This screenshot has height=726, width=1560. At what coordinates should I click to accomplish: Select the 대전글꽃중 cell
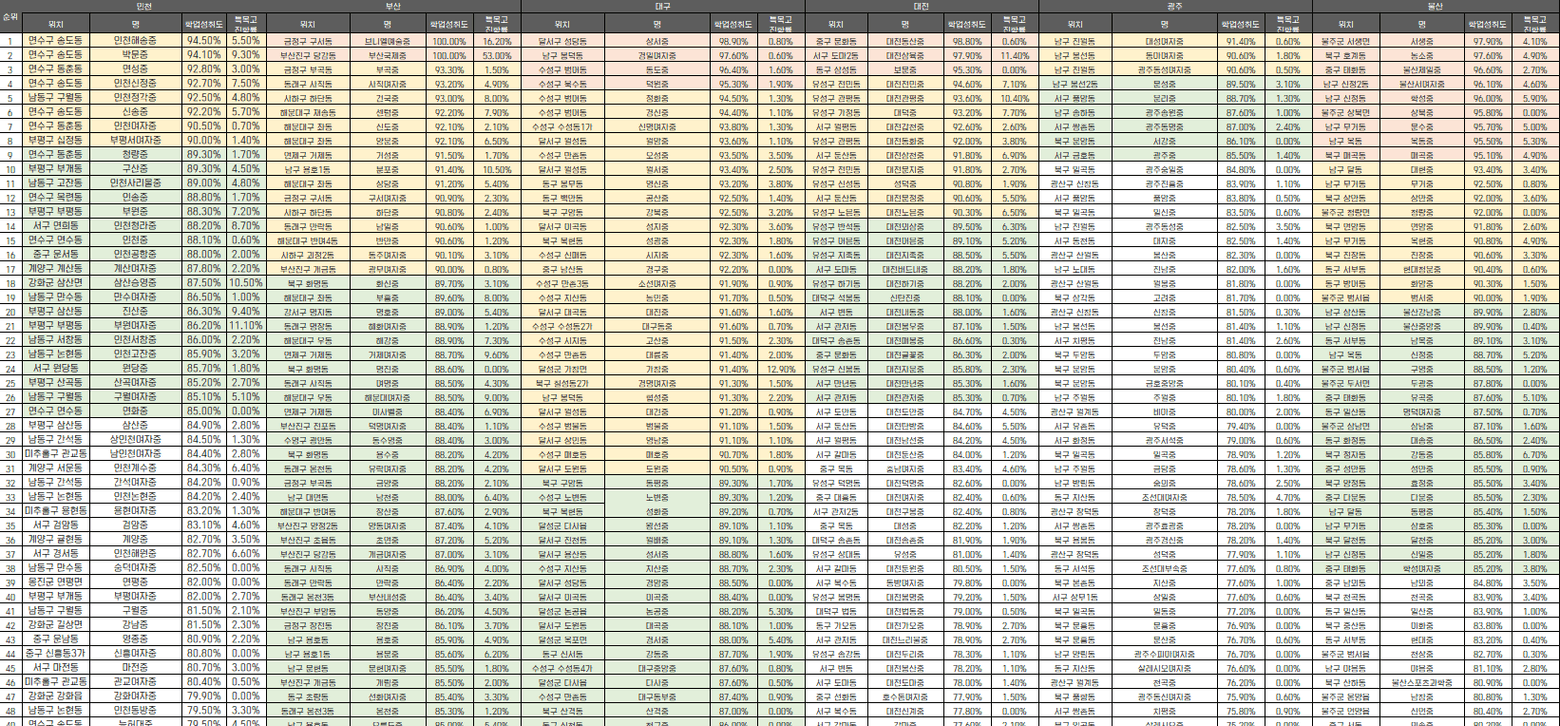coord(905,354)
